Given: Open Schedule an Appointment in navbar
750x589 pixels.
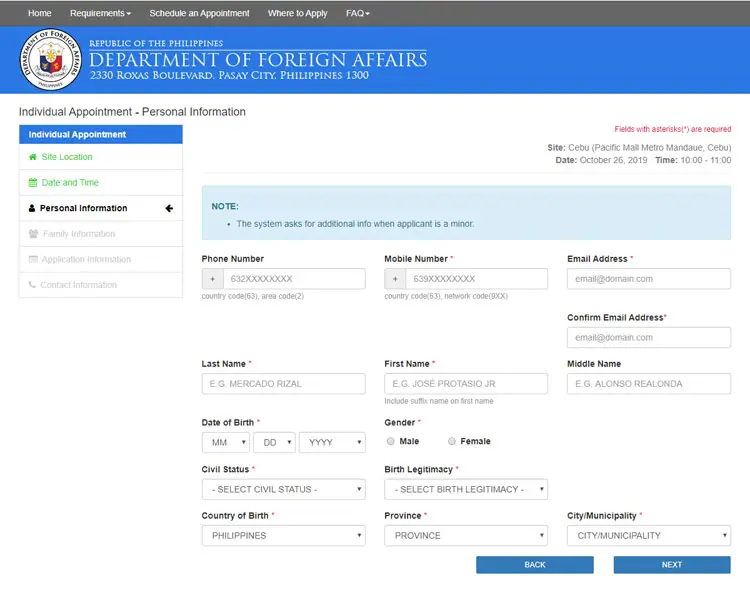Looking at the screenshot, I should click(199, 13).
